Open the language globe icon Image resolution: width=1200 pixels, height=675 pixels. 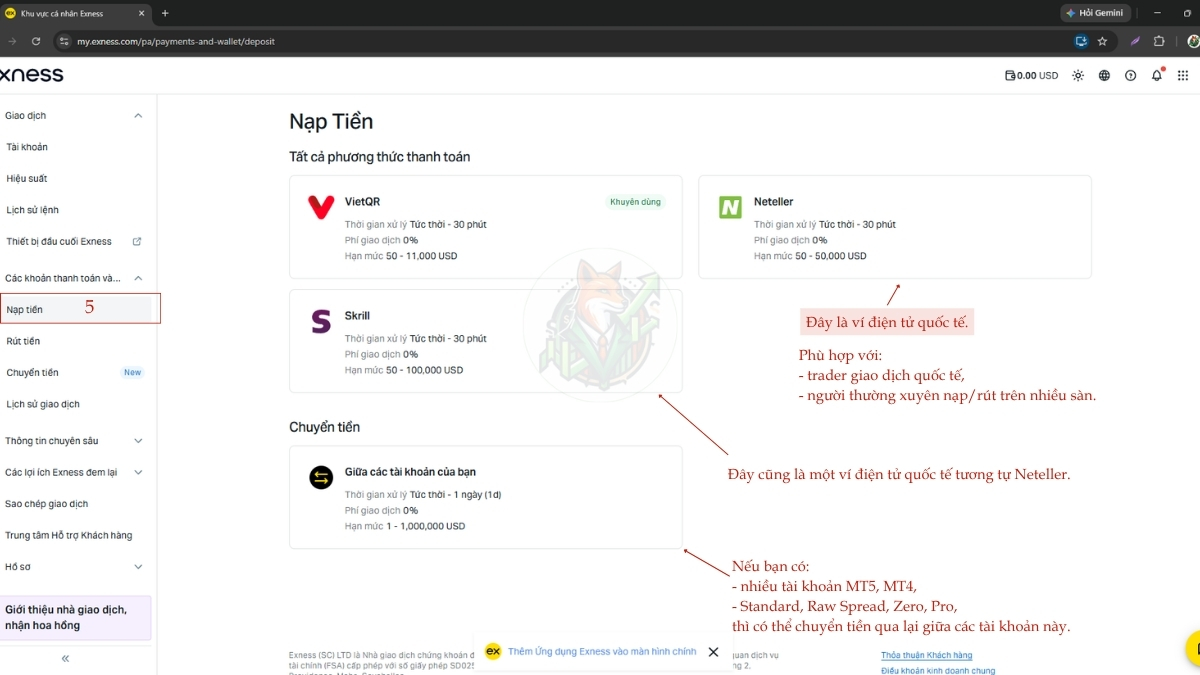pos(1104,75)
